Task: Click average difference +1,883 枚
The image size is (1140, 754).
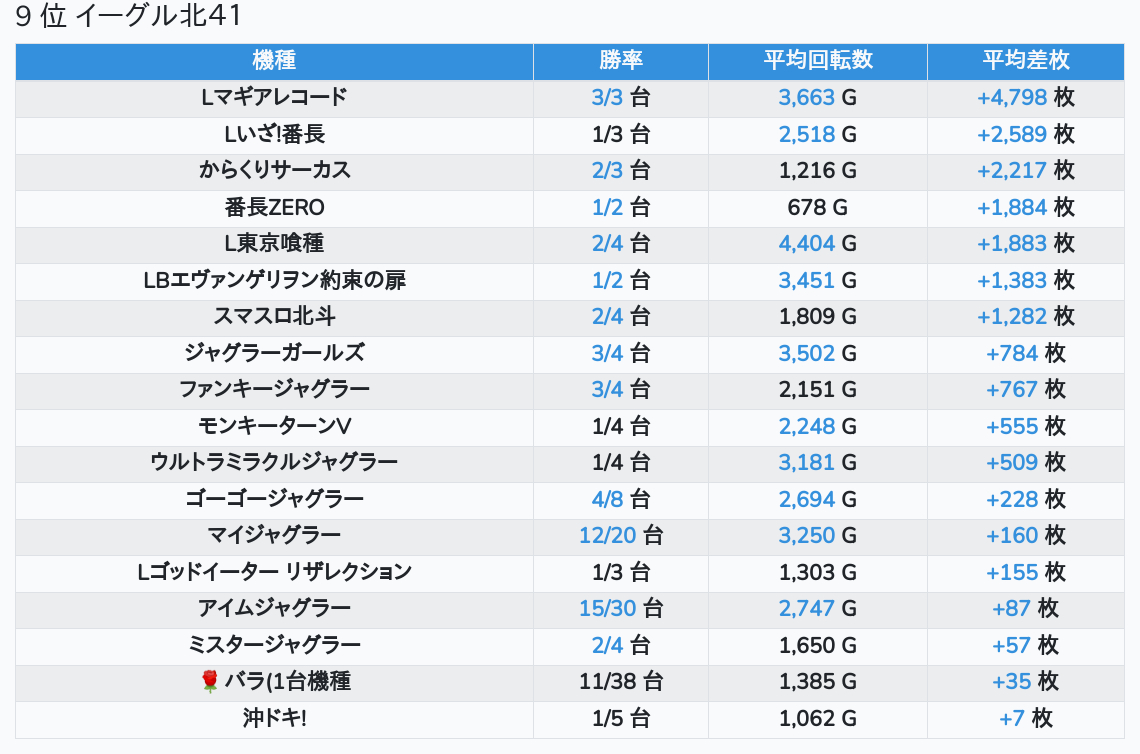Action: 1026,244
